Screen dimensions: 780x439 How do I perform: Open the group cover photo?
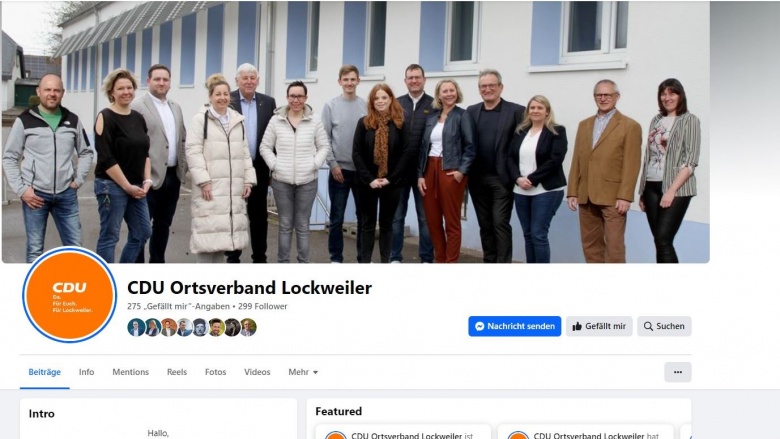(x=356, y=132)
